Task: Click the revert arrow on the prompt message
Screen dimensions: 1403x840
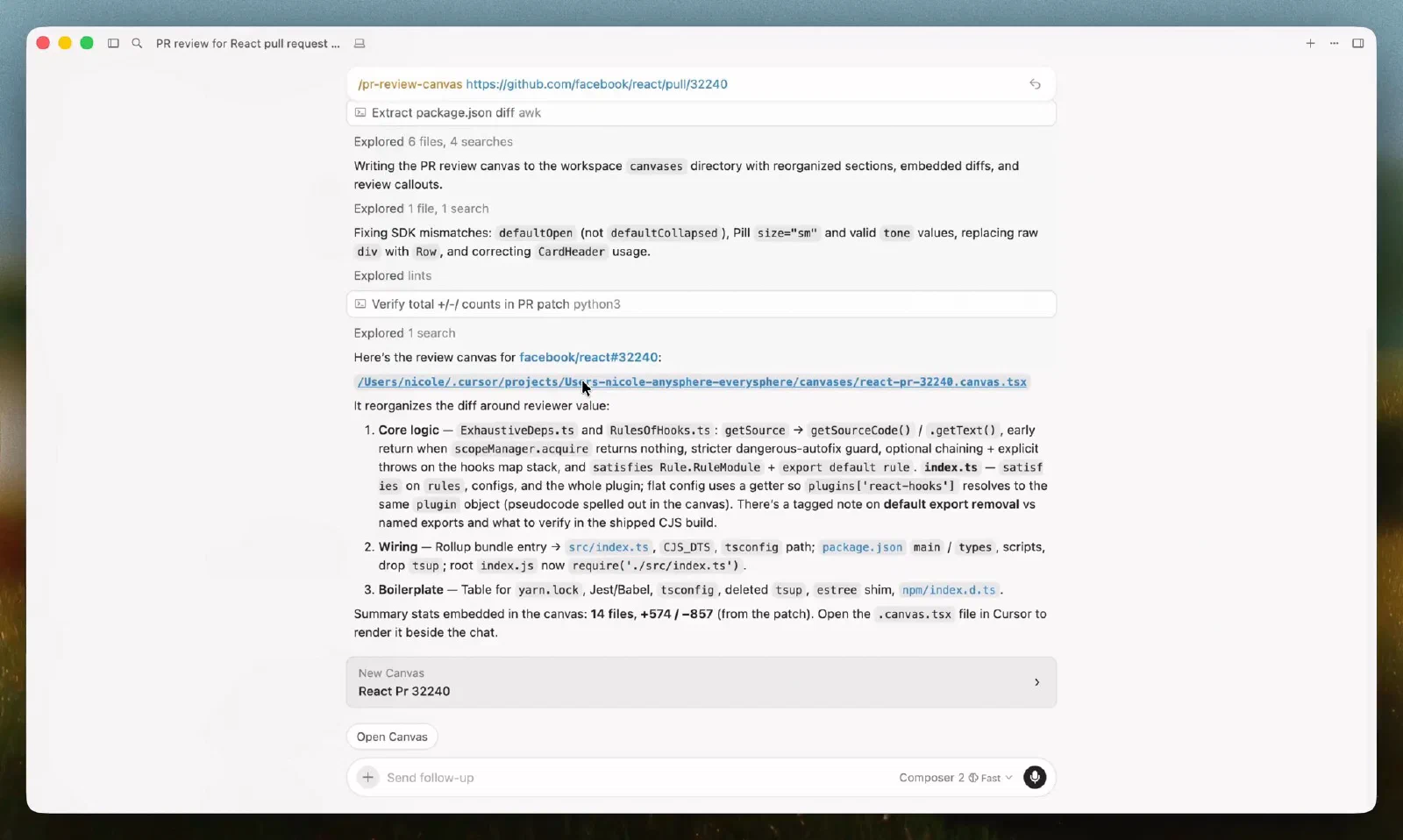Action: (1035, 84)
